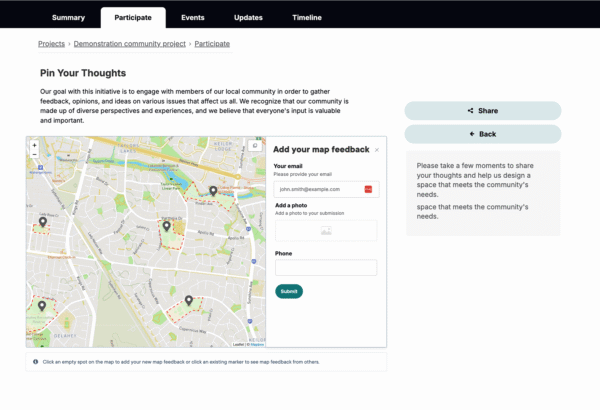The height and width of the screenshot is (410, 600).
Task: Click into the Phone input field
Action: pyautogui.click(x=326, y=267)
